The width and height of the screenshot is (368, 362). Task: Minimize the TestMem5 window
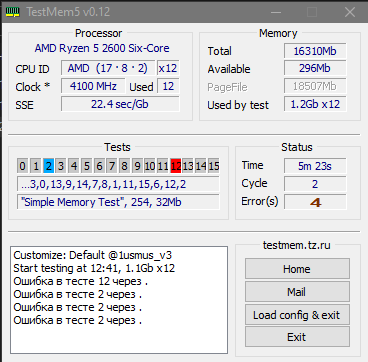click(x=275, y=12)
